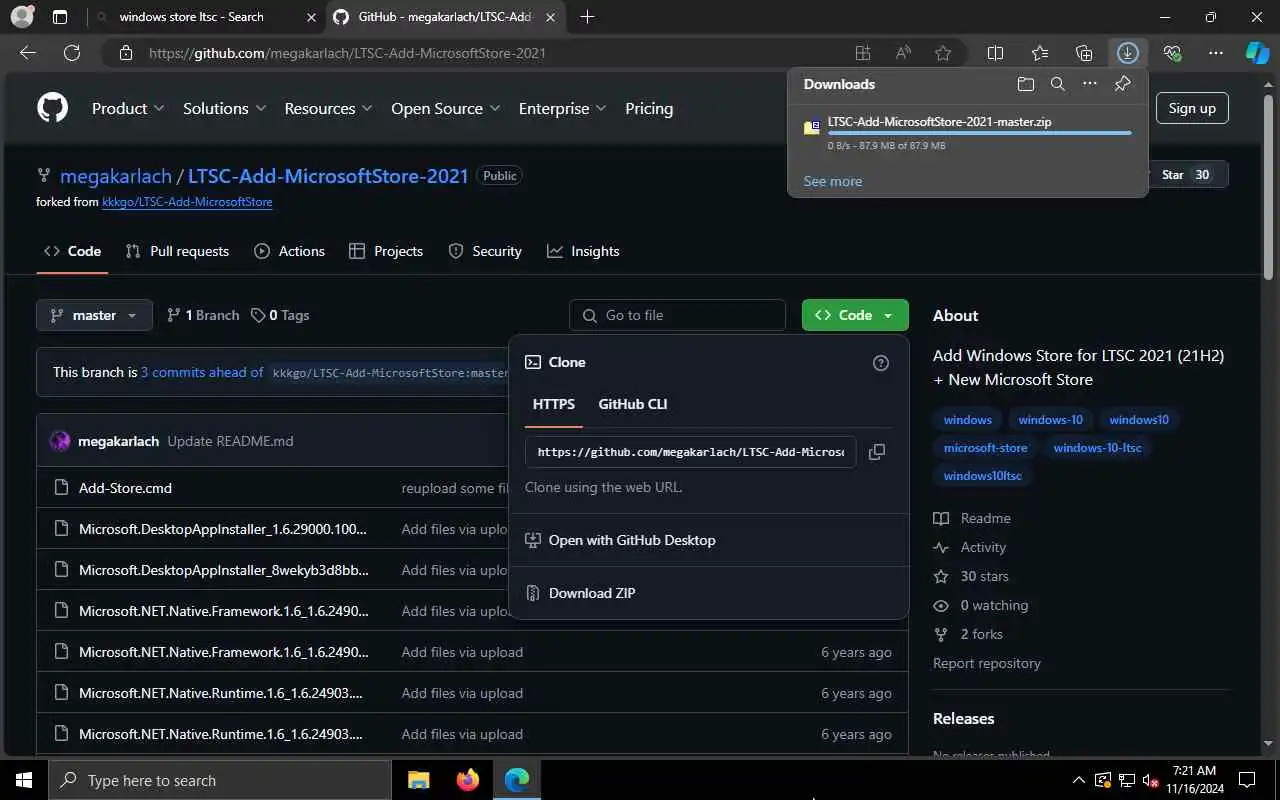The width and height of the screenshot is (1280, 800).
Task: Expand the Product navigation menu
Action: tap(128, 108)
